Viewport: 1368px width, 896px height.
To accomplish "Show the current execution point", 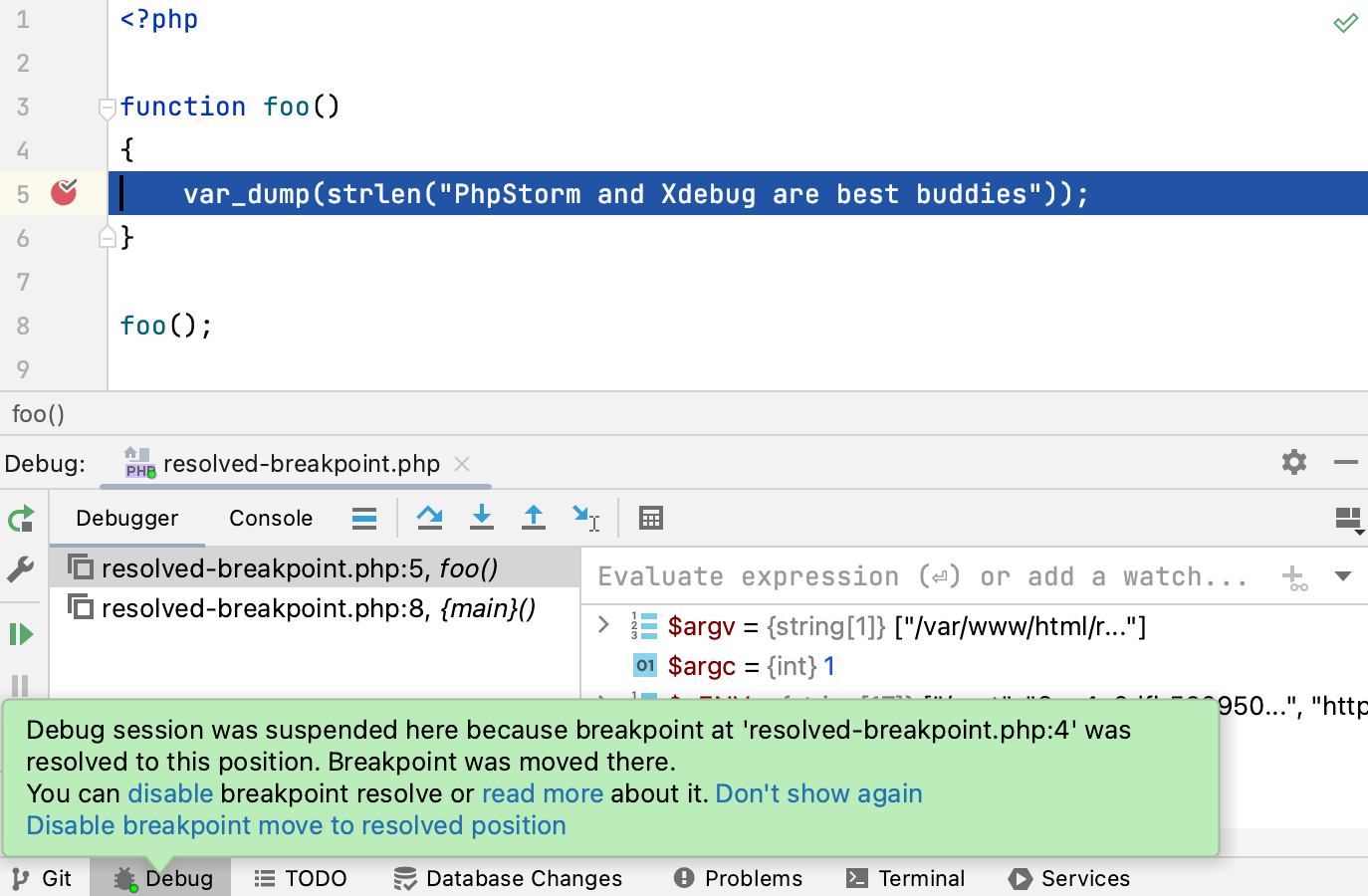I will point(363,518).
